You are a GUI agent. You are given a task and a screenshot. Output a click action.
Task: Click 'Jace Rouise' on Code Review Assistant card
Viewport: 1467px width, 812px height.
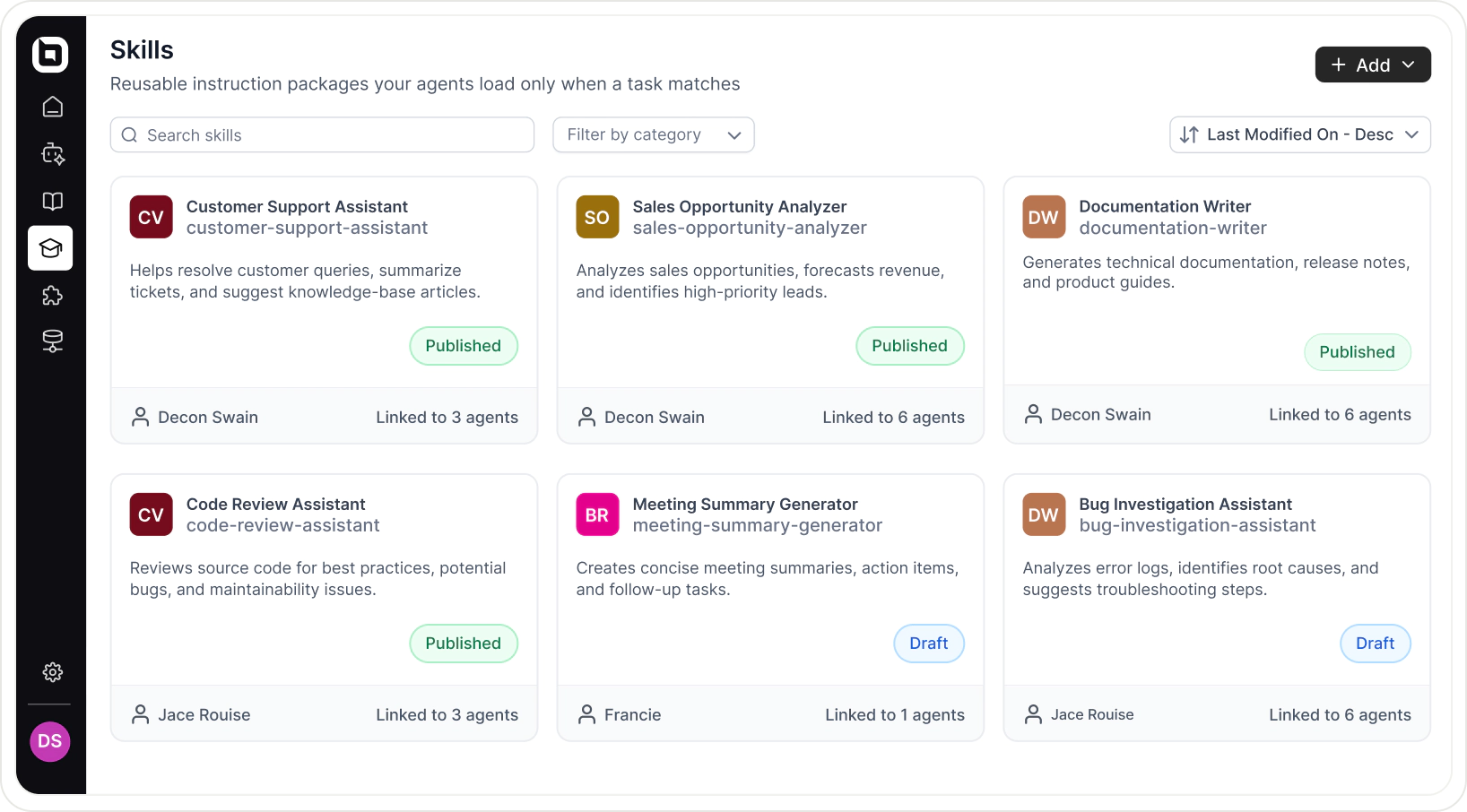[x=204, y=715]
